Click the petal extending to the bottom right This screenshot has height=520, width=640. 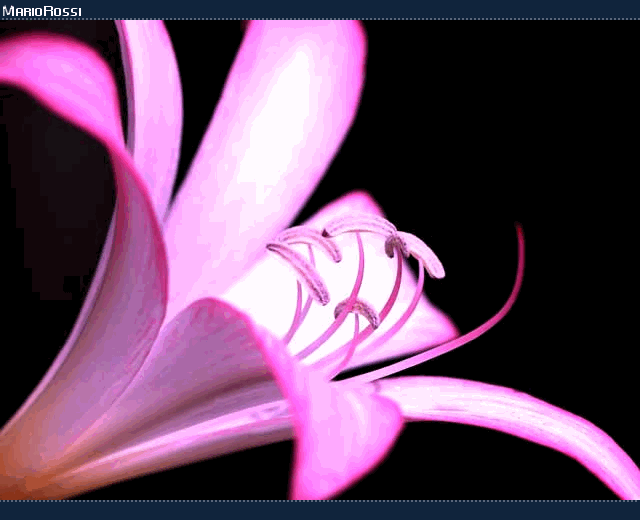coord(540,420)
